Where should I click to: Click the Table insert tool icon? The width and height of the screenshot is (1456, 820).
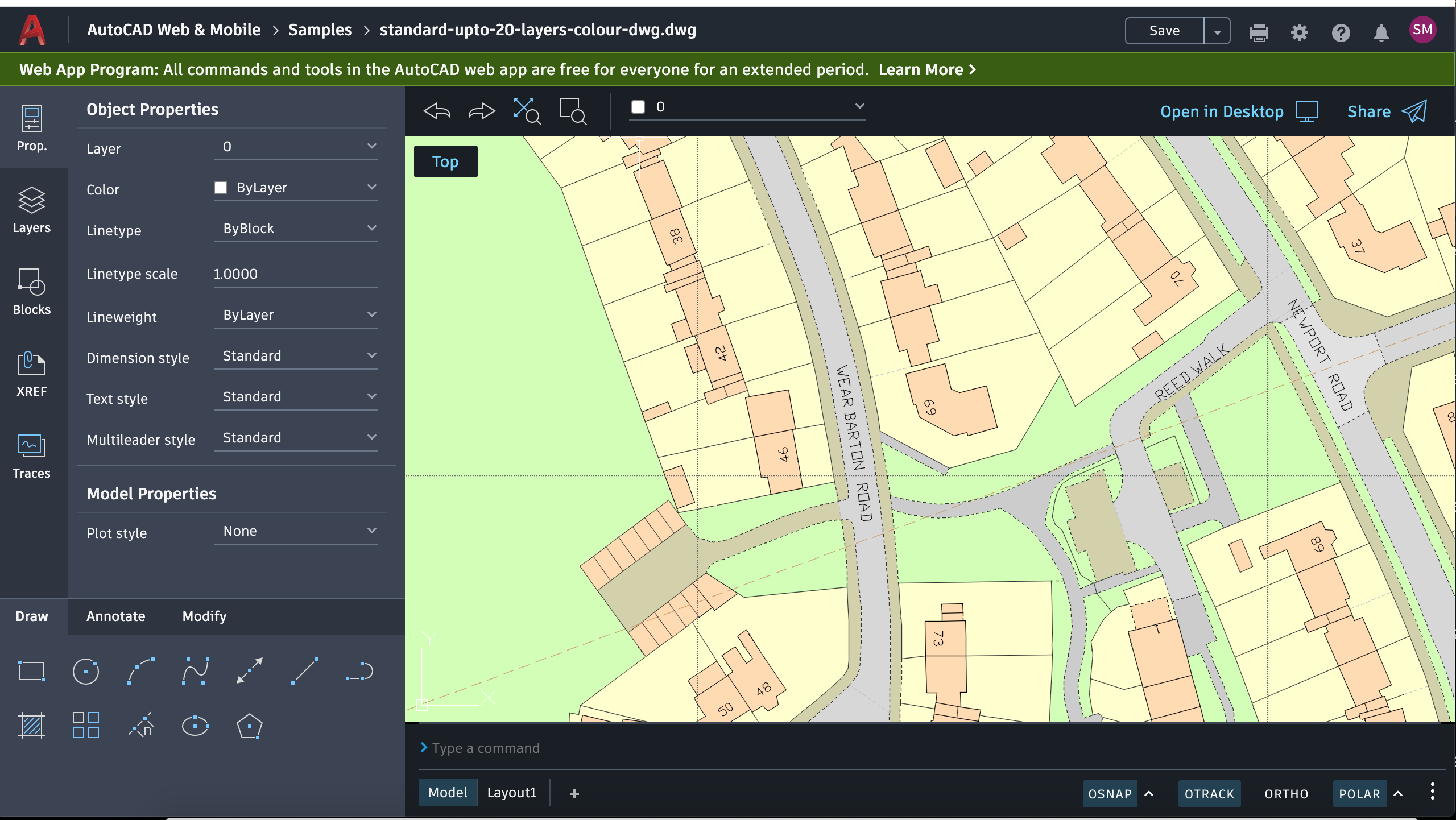[x=85, y=725]
